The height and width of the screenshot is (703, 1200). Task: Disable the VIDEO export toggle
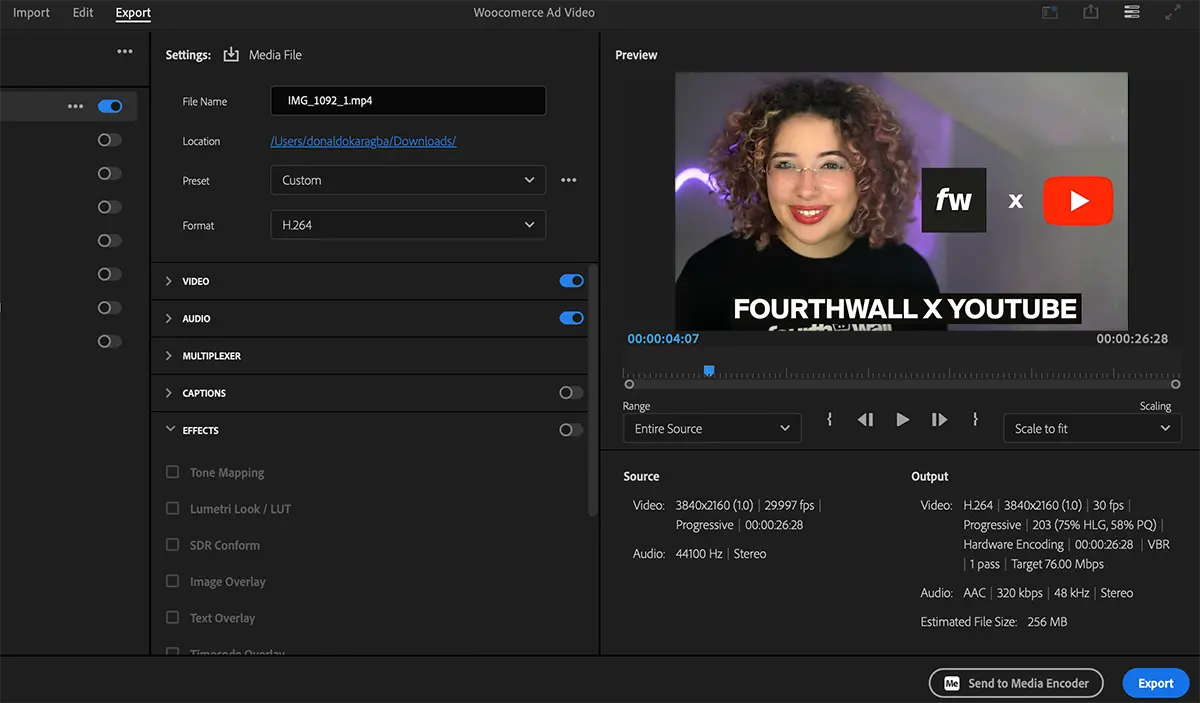[x=571, y=281]
